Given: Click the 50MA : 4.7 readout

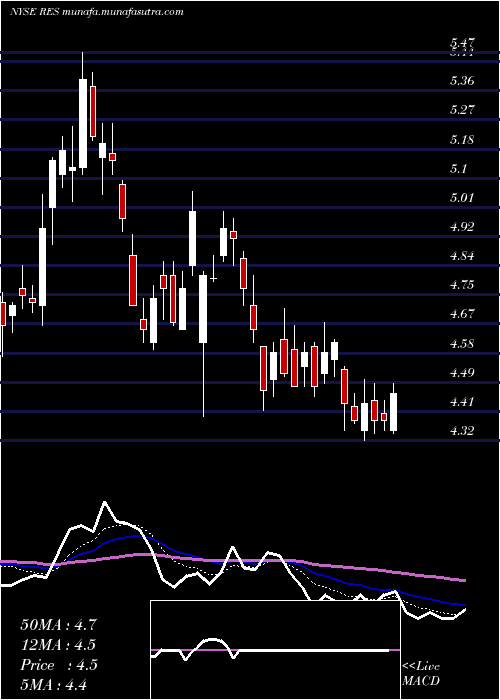Looking at the screenshot, I should tap(58, 625).
